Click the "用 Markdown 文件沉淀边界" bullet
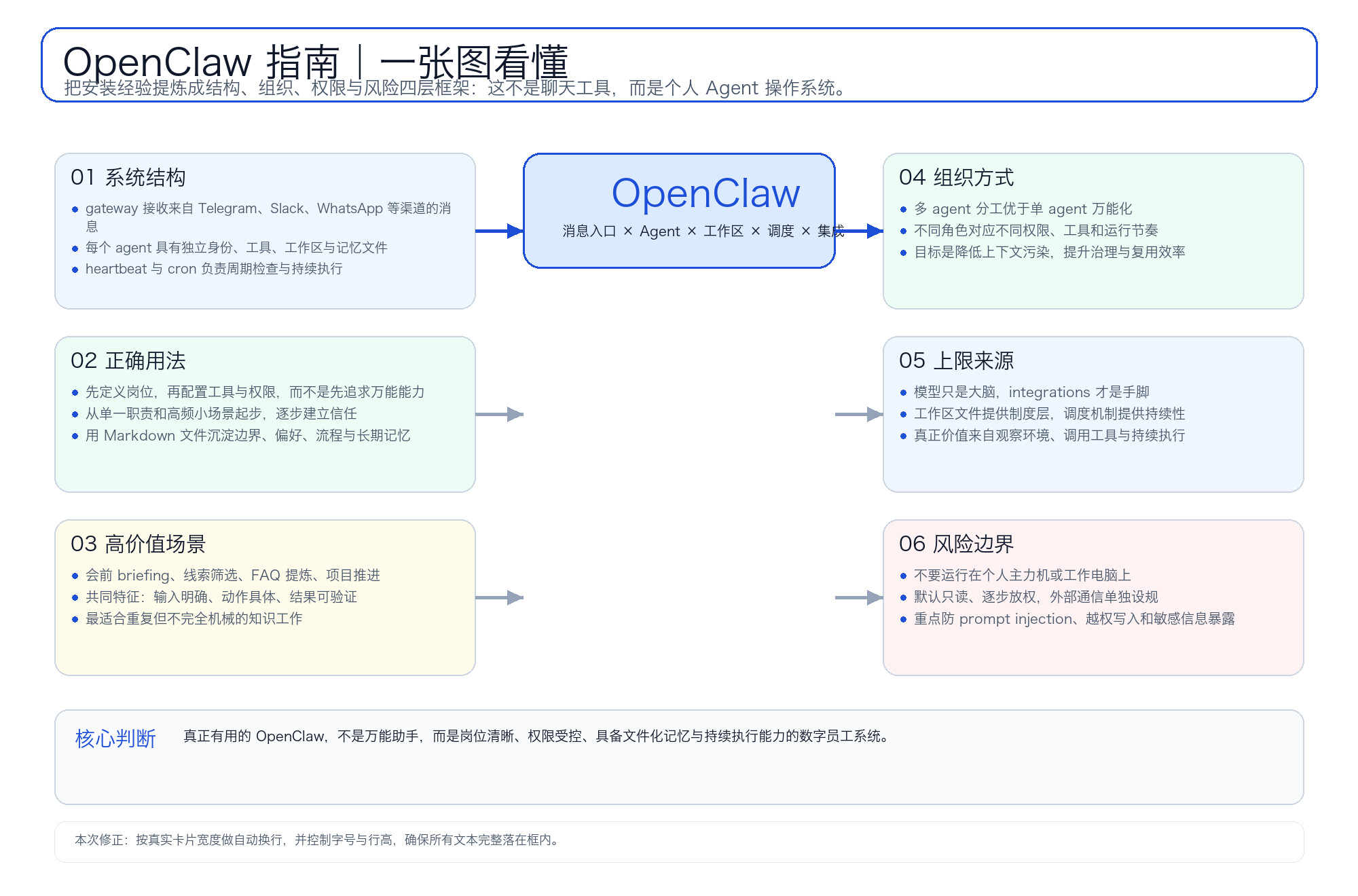1358x896 pixels. click(x=248, y=436)
